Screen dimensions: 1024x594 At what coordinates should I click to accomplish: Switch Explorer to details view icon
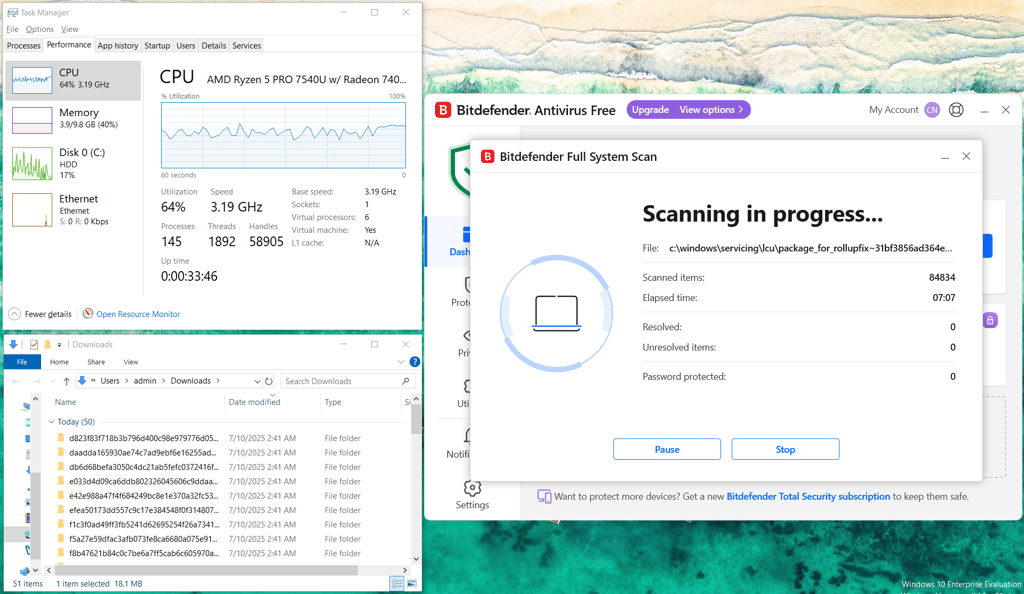(x=396, y=584)
